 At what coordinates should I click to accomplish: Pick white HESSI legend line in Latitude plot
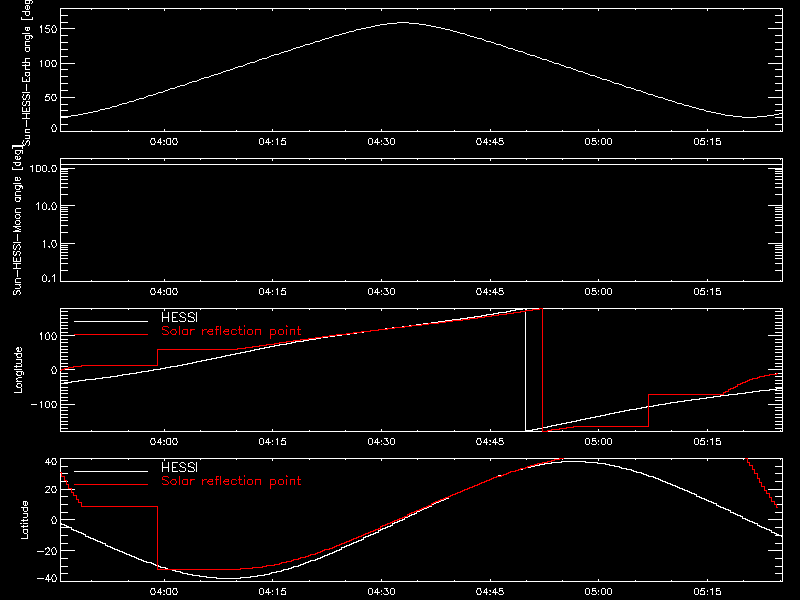point(111,471)
